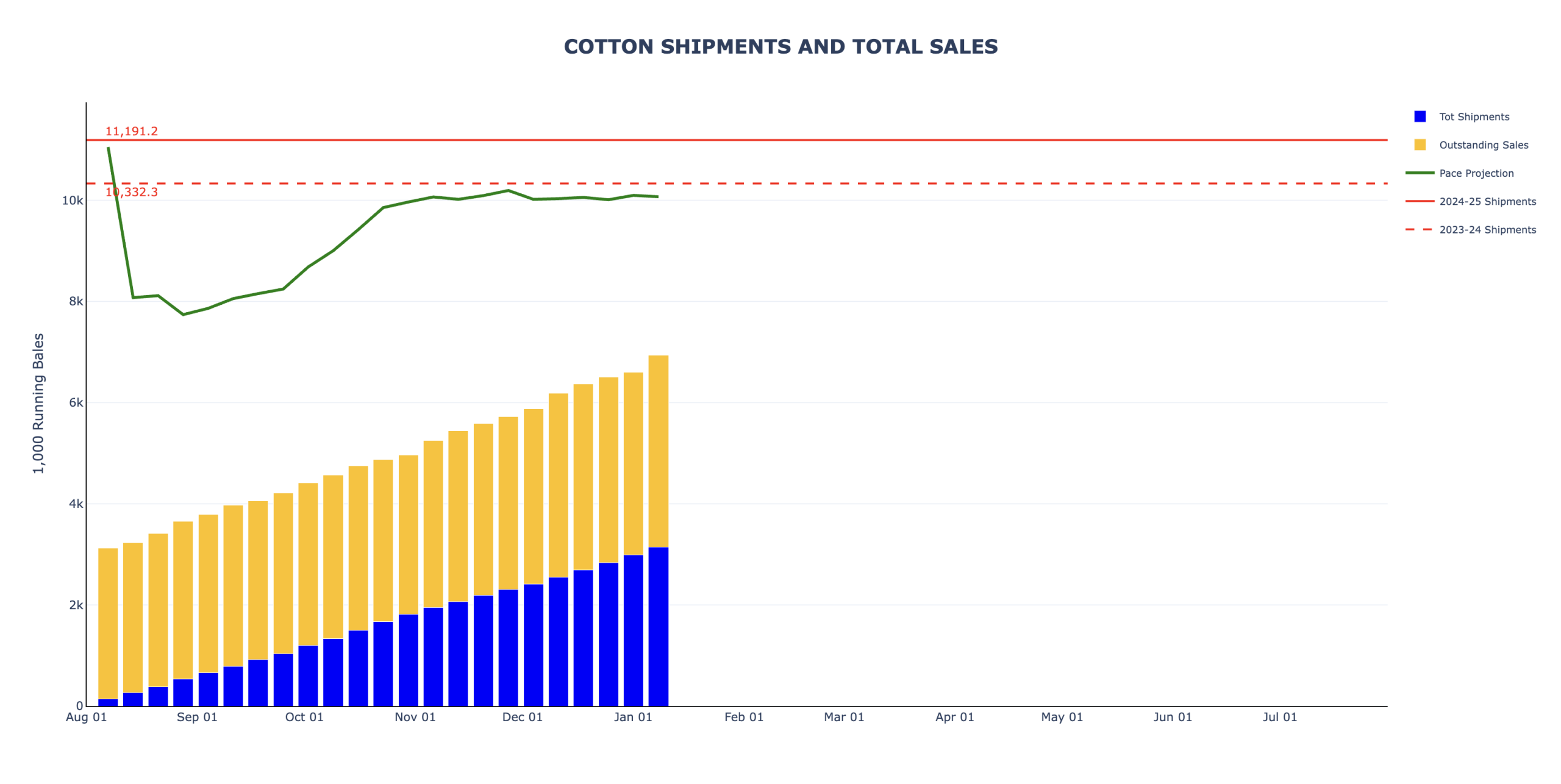Viewport: 1561px width, 784px height.
Task: Click the 2023-24 Shipments legend label
Action: [1487, 229]
